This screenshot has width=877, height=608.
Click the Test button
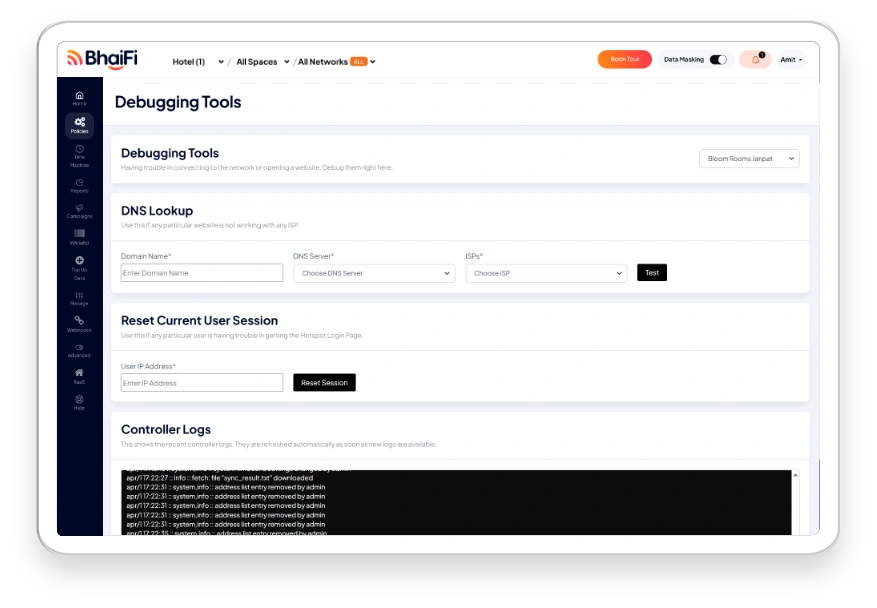point(652,272)
